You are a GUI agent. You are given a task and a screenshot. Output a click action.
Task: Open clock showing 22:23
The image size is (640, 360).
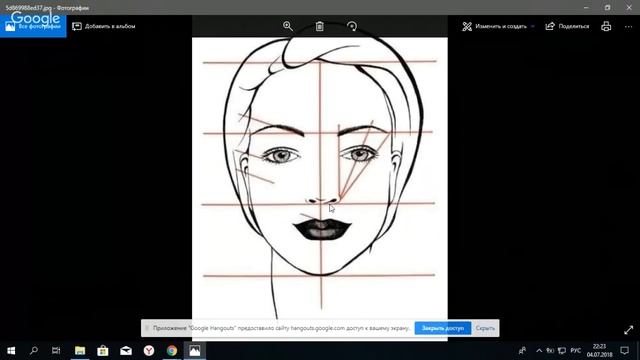point(599,350)
